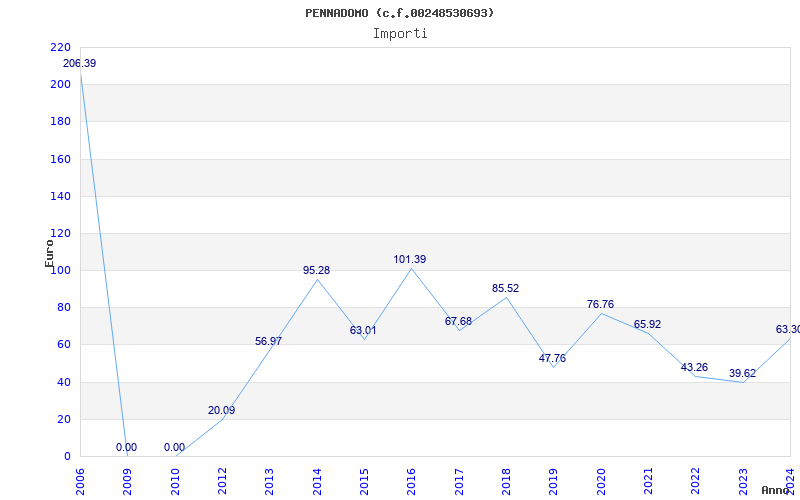Click the chart title PENNADOMO (c.f.00248530693)
Image resolution: width=800 pixels, height=500 pixels.
point(399,13)
